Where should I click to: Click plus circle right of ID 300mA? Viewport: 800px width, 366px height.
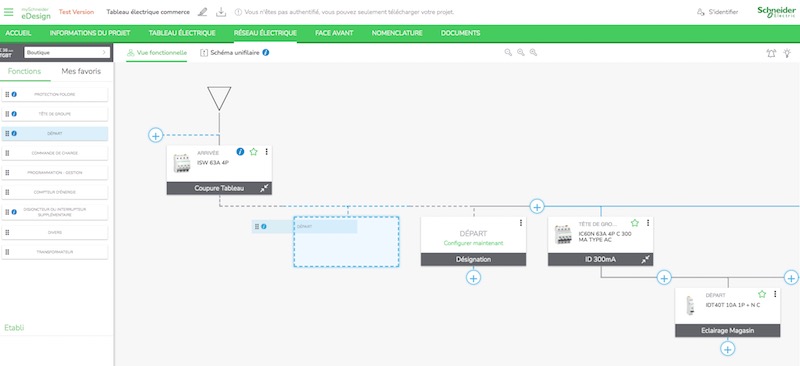coord(664,278)
